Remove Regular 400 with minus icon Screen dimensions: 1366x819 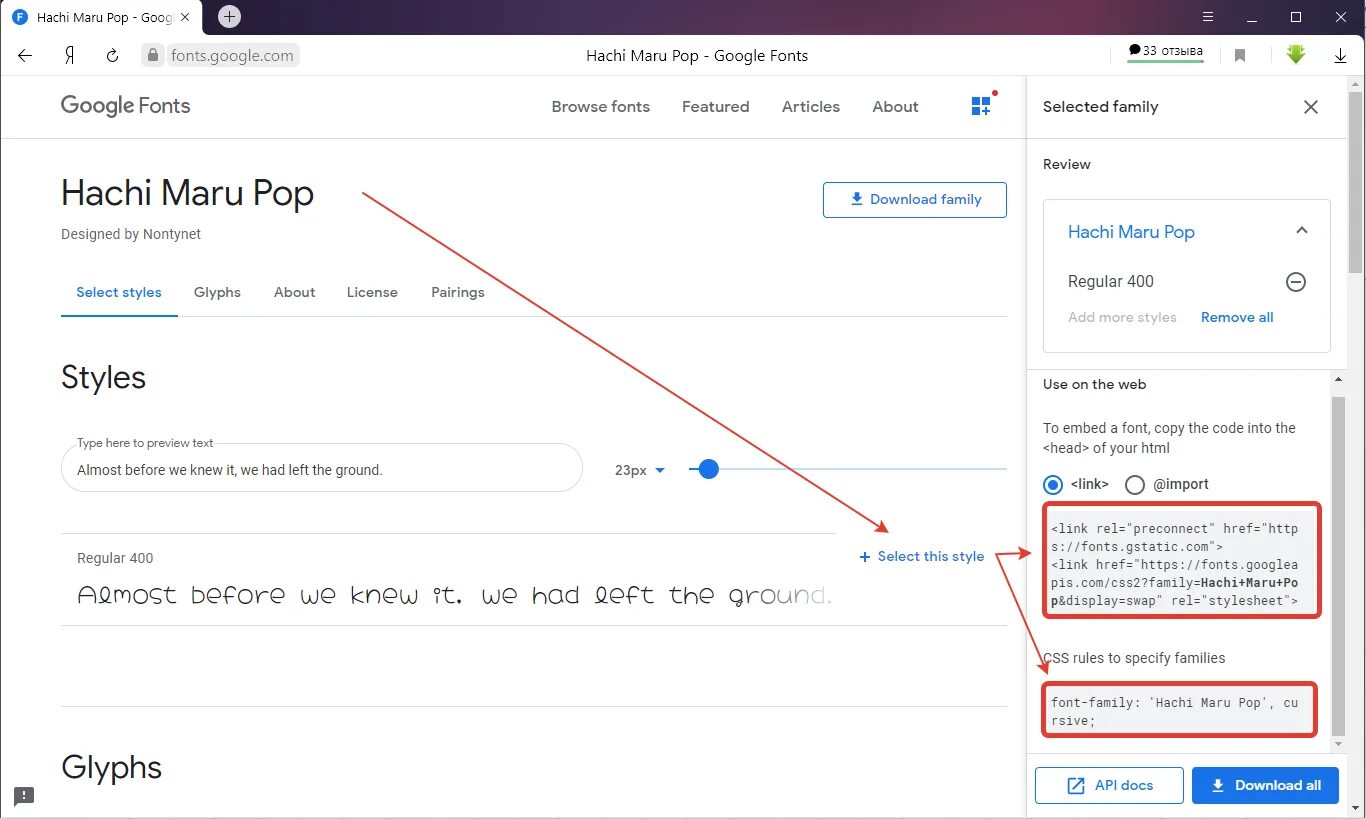click(1296, 282)
